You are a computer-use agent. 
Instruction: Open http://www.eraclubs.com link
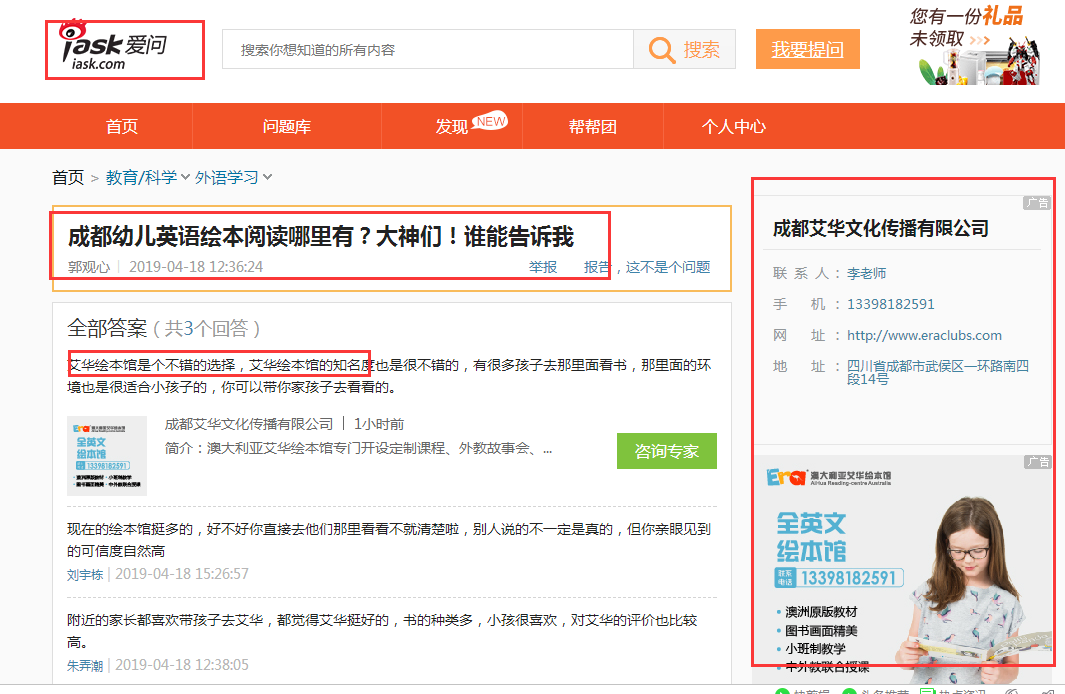pyautogui.click(x=924, y=335)
